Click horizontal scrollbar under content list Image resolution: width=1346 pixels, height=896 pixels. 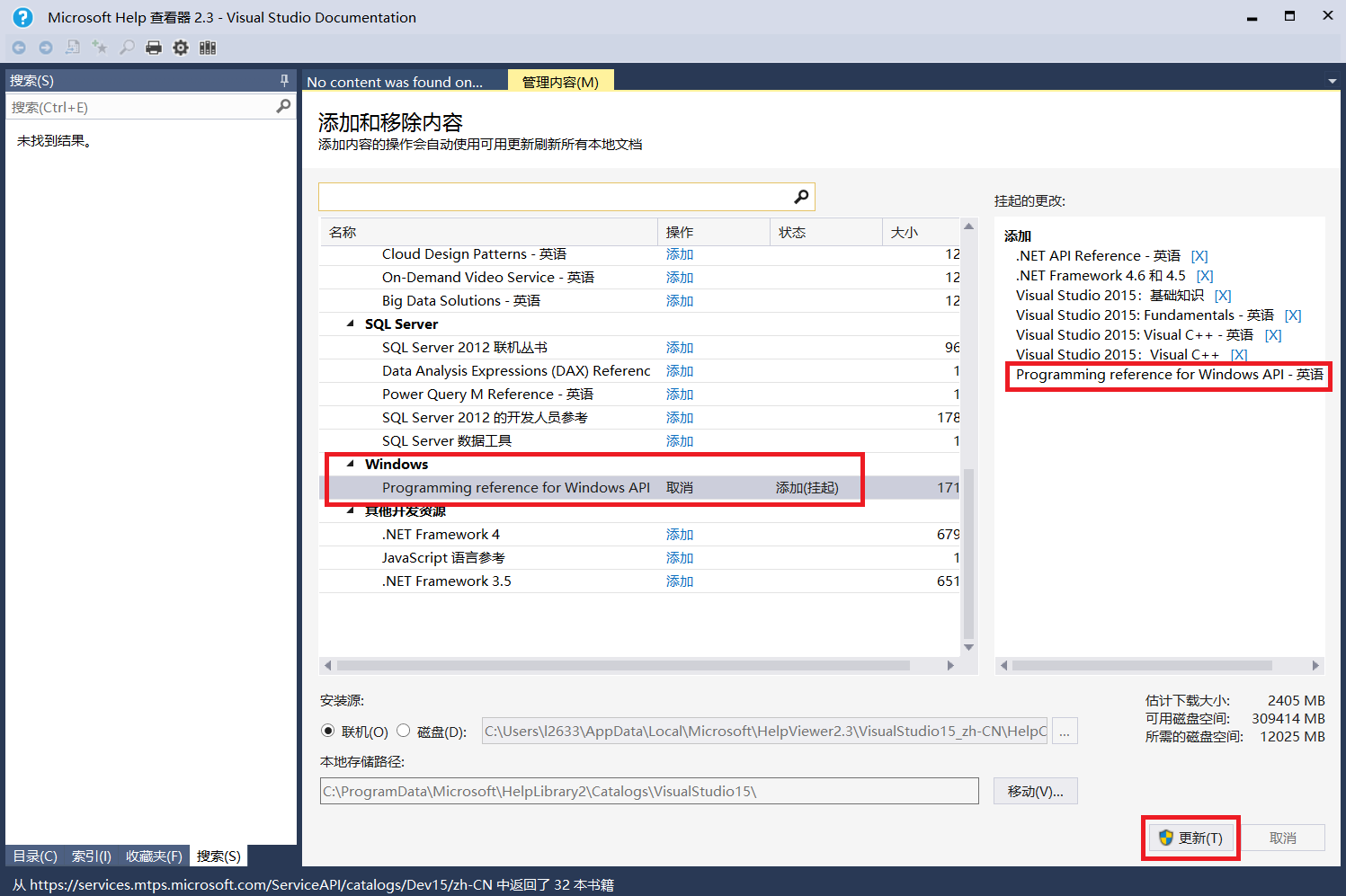tap(622, 665)
